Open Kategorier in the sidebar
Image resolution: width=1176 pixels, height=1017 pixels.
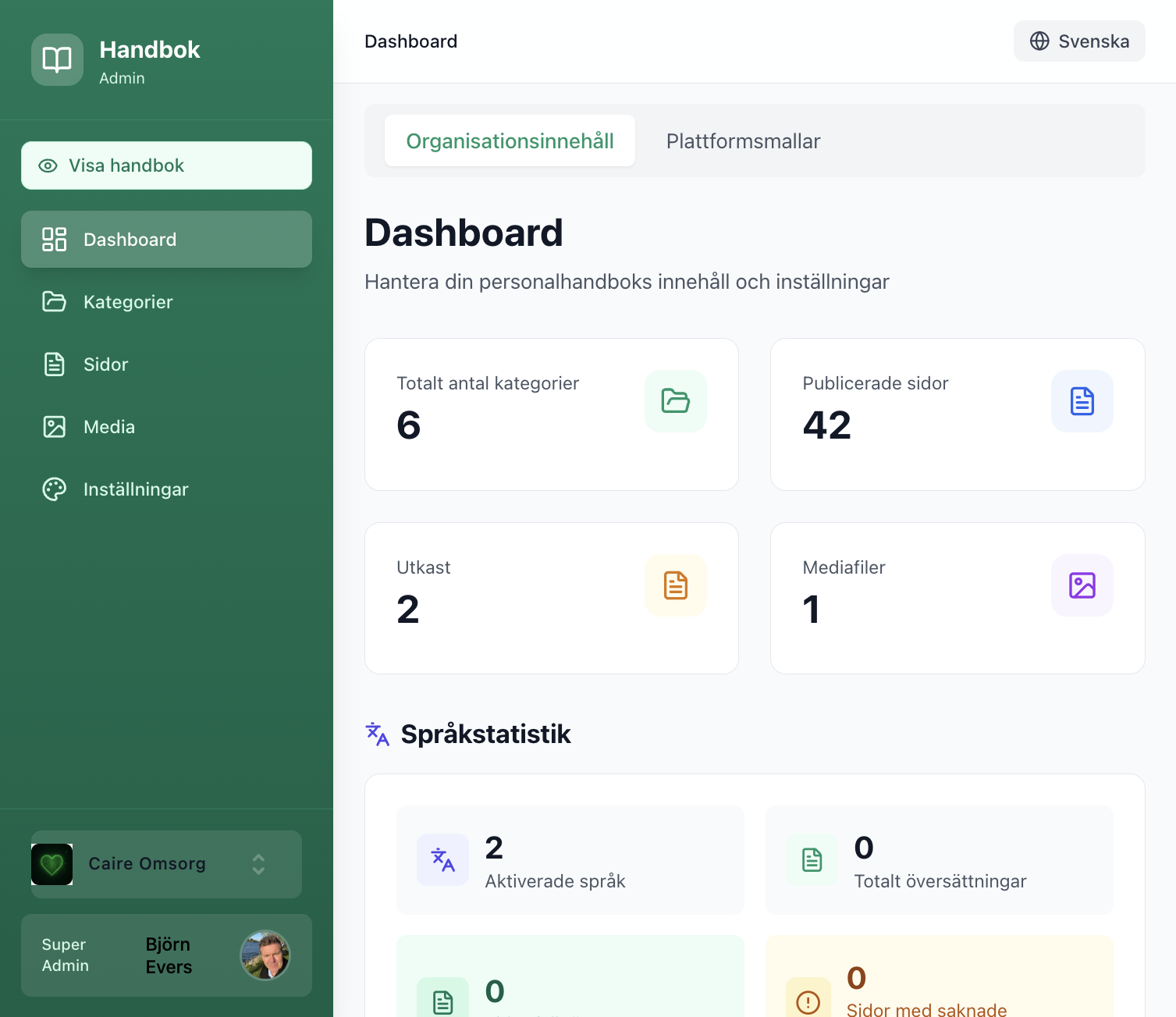pos(128,302)
